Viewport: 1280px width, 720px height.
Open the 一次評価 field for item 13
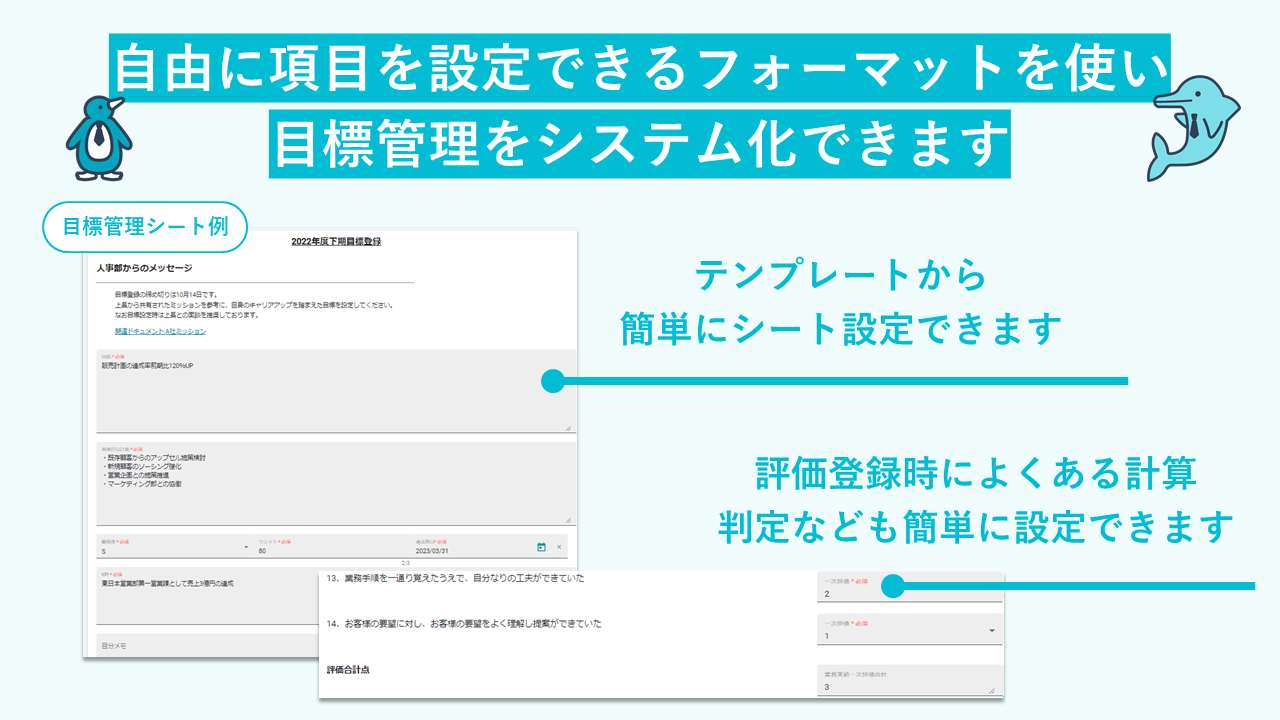coord(908,589)
